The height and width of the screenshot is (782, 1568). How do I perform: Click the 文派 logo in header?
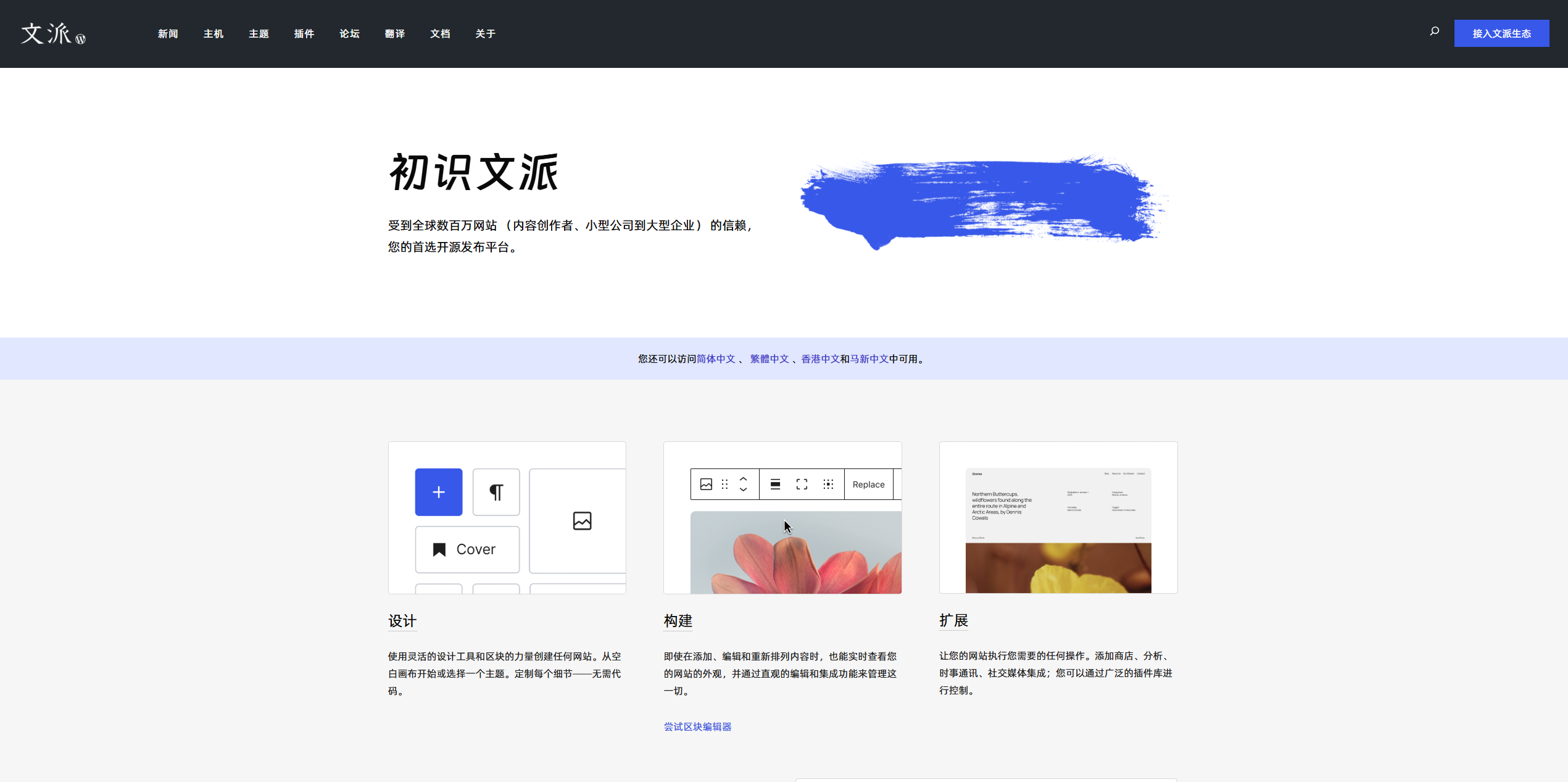click(53, 34)
